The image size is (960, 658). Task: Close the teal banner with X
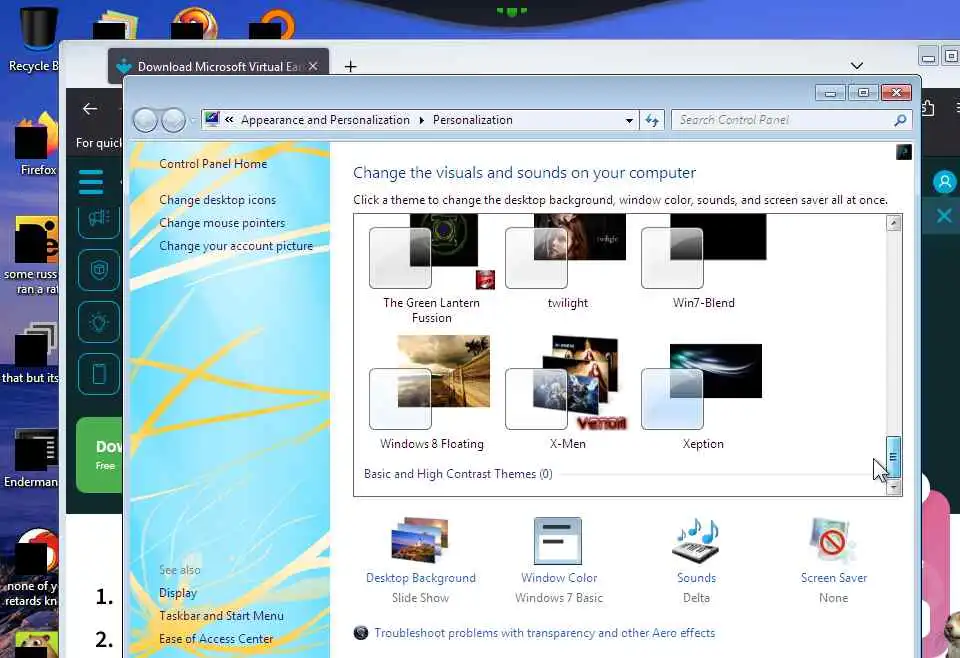pos(943,215)
